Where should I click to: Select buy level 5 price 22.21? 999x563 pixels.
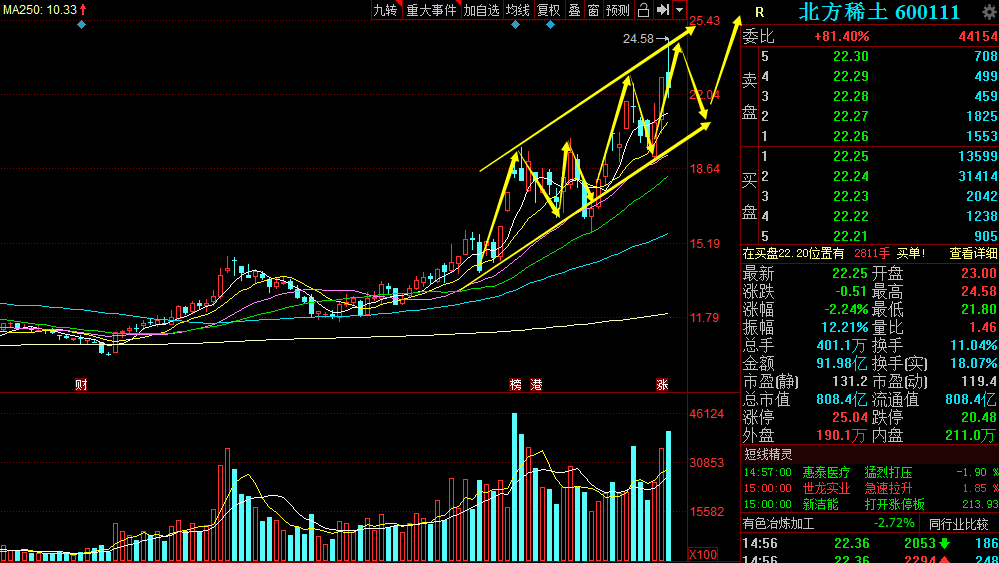coord(851,236)
